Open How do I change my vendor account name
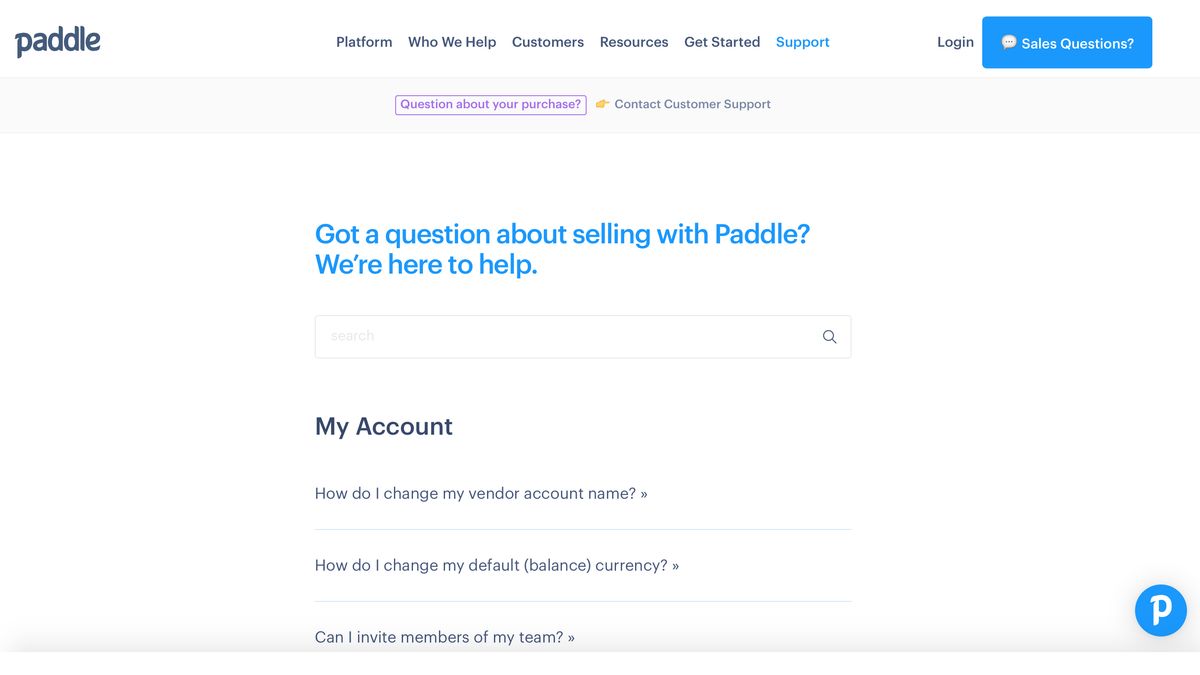1200x675 pixels. point(481,493)
